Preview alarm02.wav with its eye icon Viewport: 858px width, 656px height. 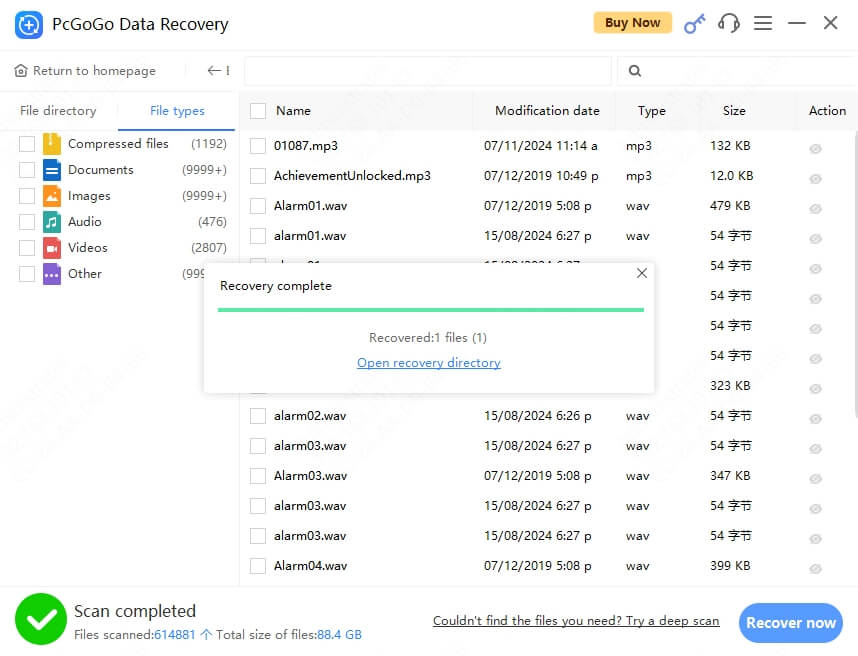815,419
